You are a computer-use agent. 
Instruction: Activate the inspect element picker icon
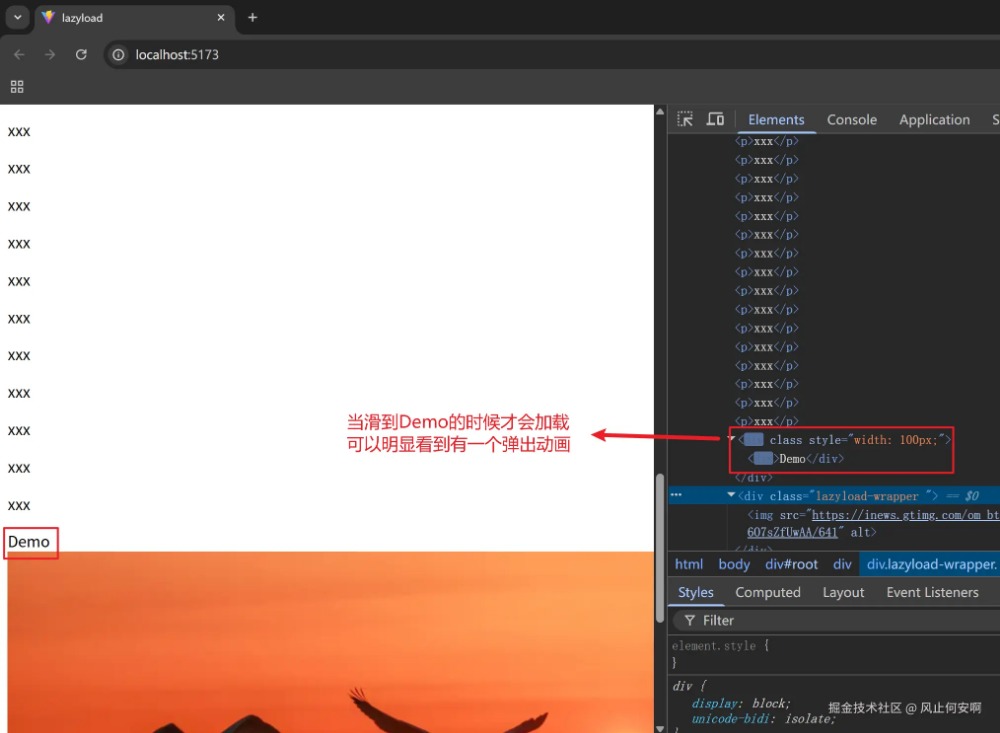coord(685,119)
